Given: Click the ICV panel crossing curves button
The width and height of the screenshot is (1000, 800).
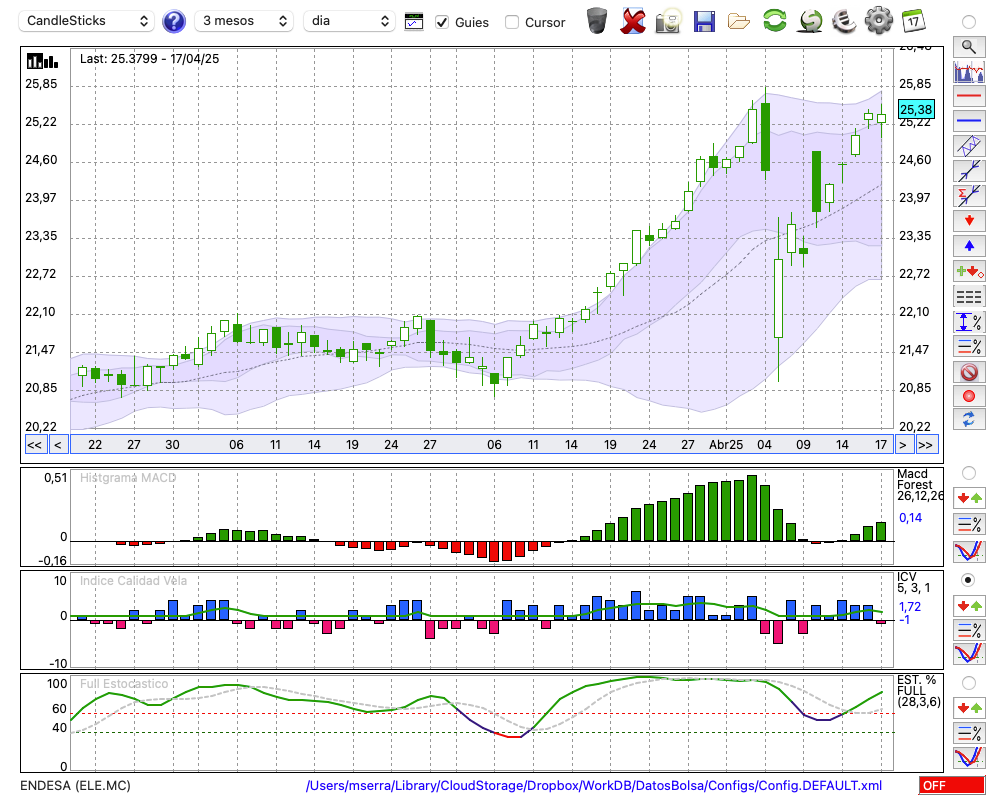Looking at the screenshot, I should click(969, 654).
